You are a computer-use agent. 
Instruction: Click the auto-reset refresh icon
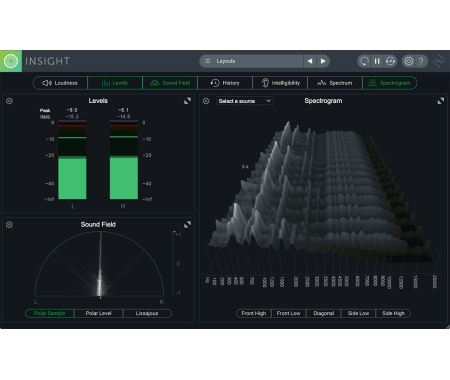pos(390,61)
